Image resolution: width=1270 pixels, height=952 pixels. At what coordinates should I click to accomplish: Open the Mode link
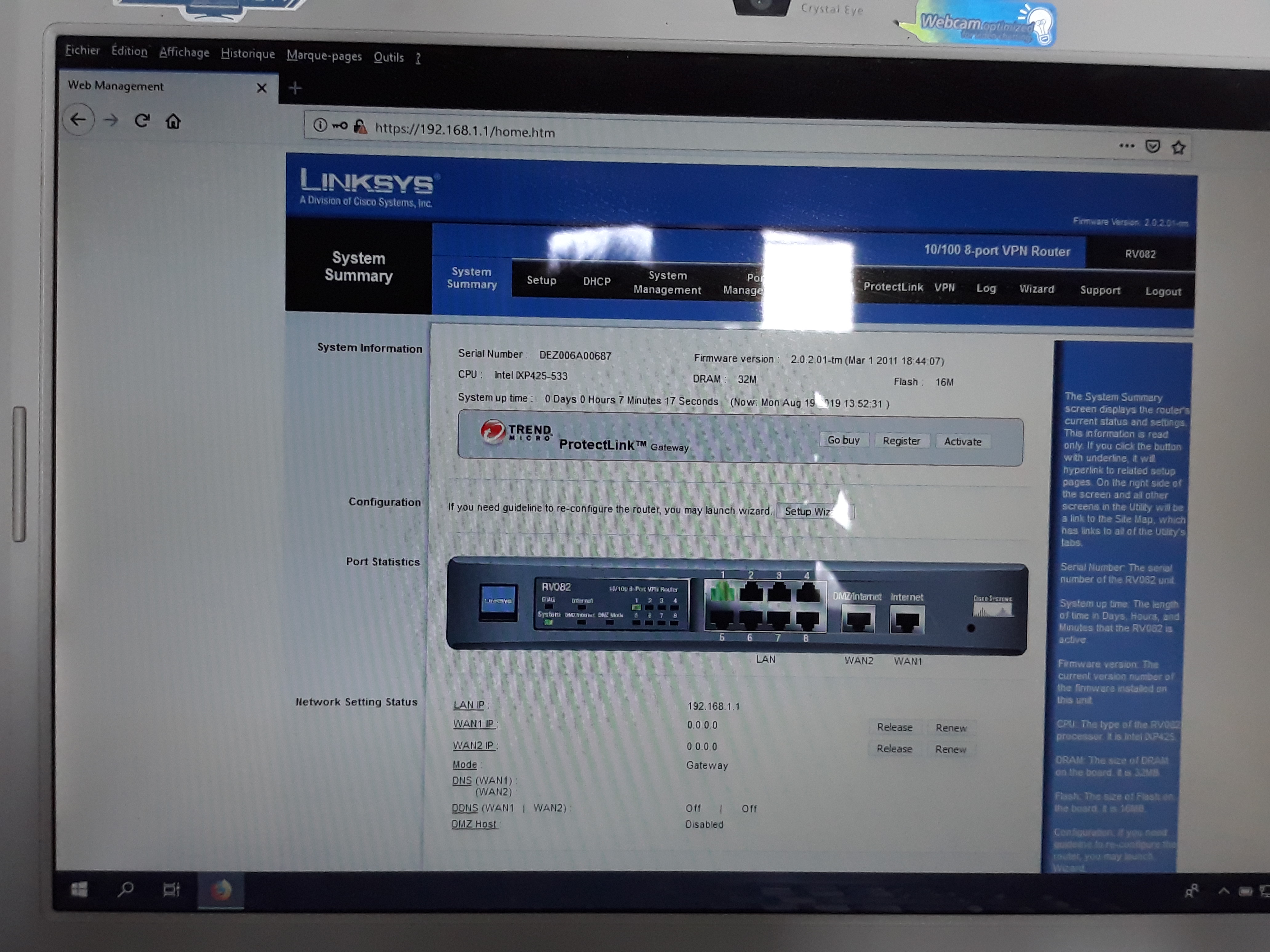(x=465, y=764)
